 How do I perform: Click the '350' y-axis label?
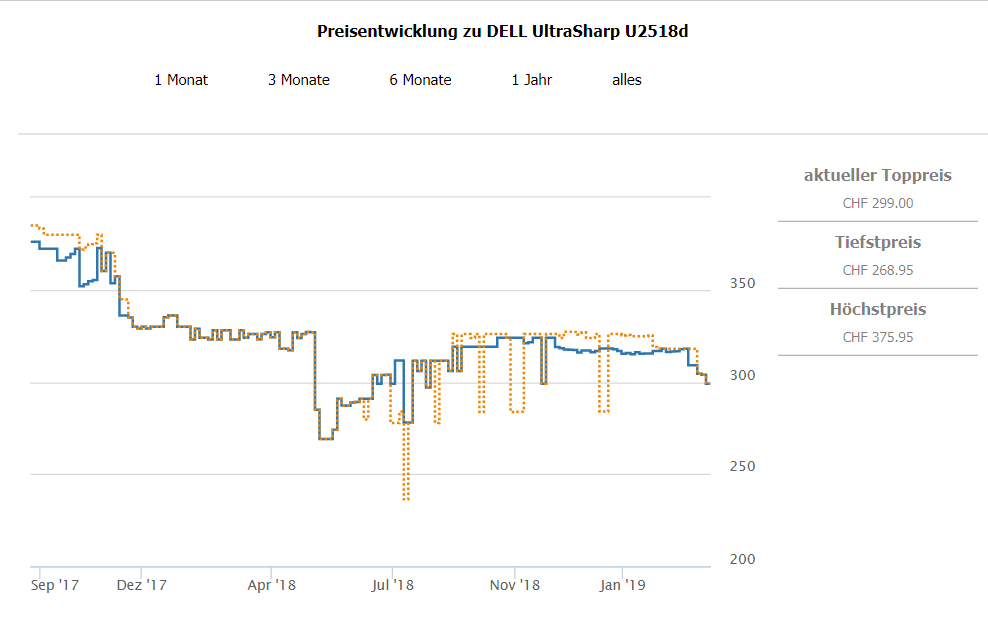point(742,284)
